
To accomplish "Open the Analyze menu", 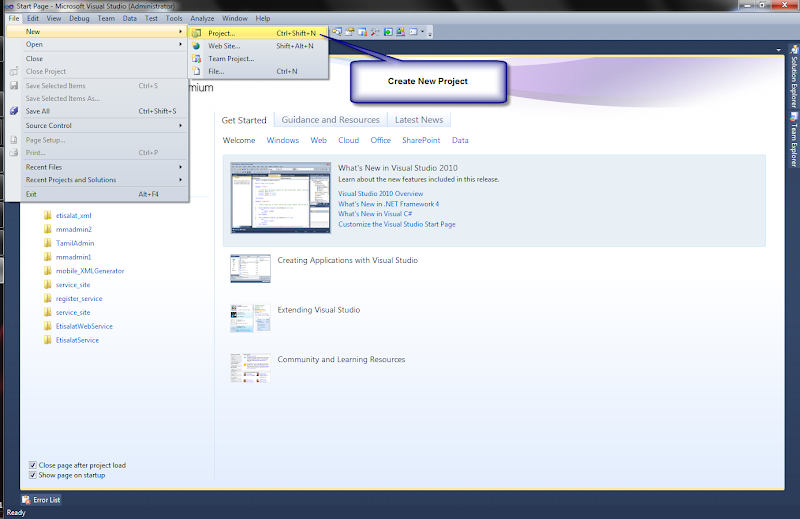I will pos(202,18).
